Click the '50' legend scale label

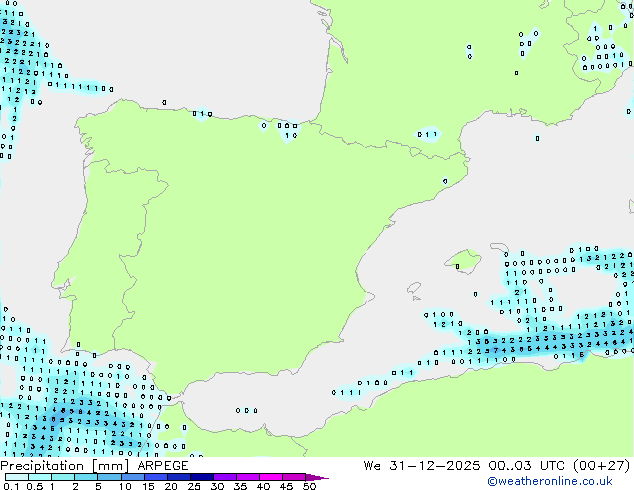point(309,486)
